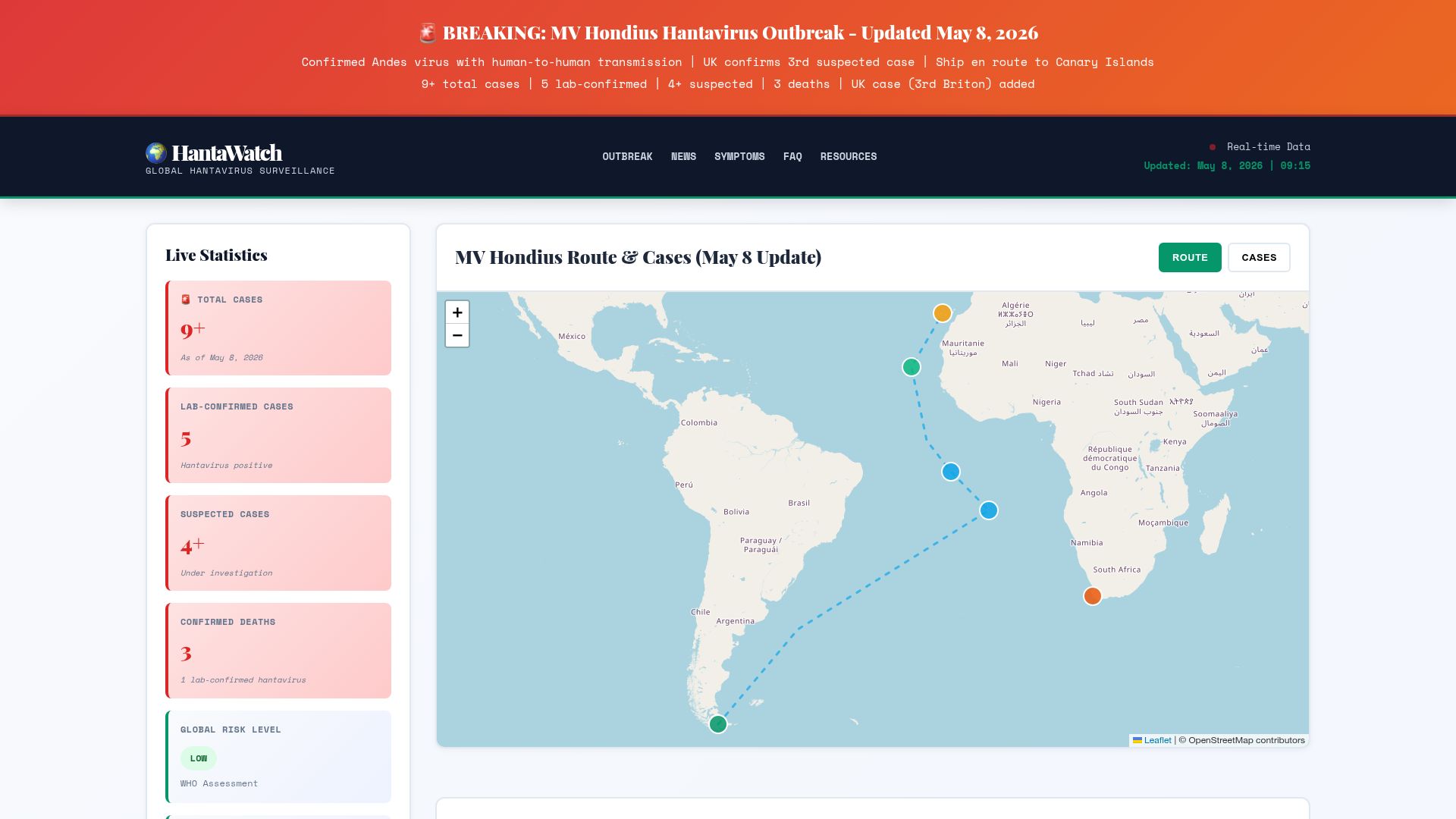The width and height of the screenshot is (1456, 819).
Task: Switch the map to CASES view
Action: tap(1259, 257)
